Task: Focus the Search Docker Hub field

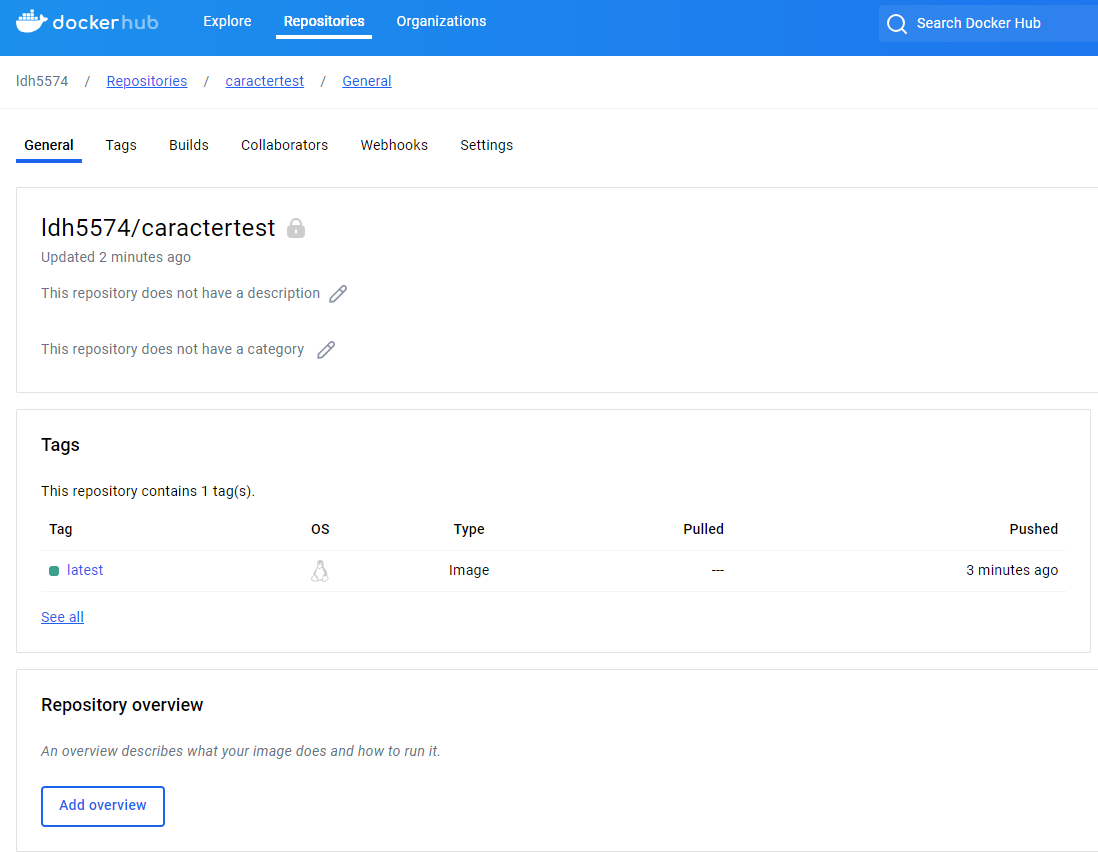Action: [988, 23]
